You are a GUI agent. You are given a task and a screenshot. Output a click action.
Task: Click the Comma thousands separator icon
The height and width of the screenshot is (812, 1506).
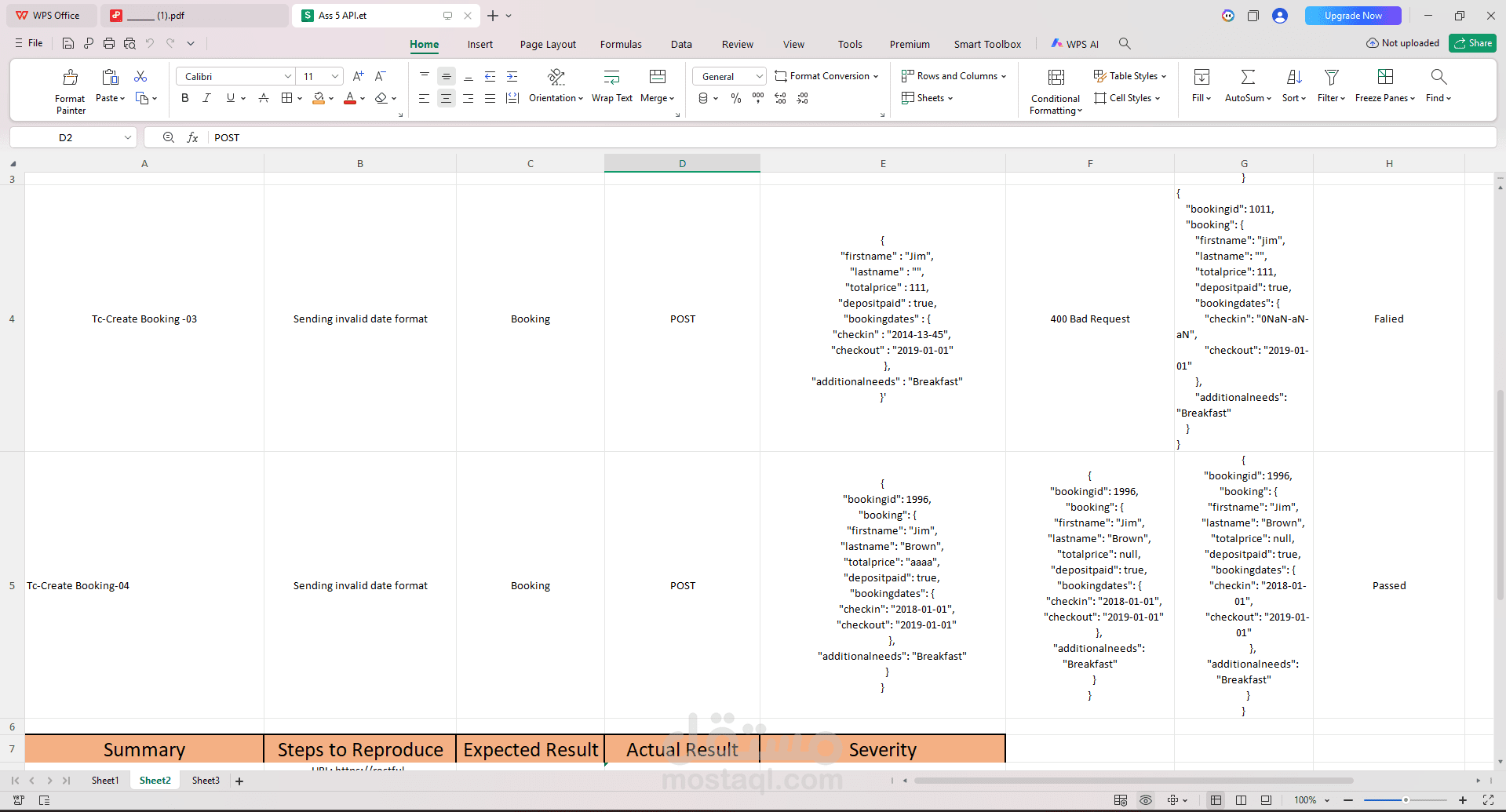757,98
